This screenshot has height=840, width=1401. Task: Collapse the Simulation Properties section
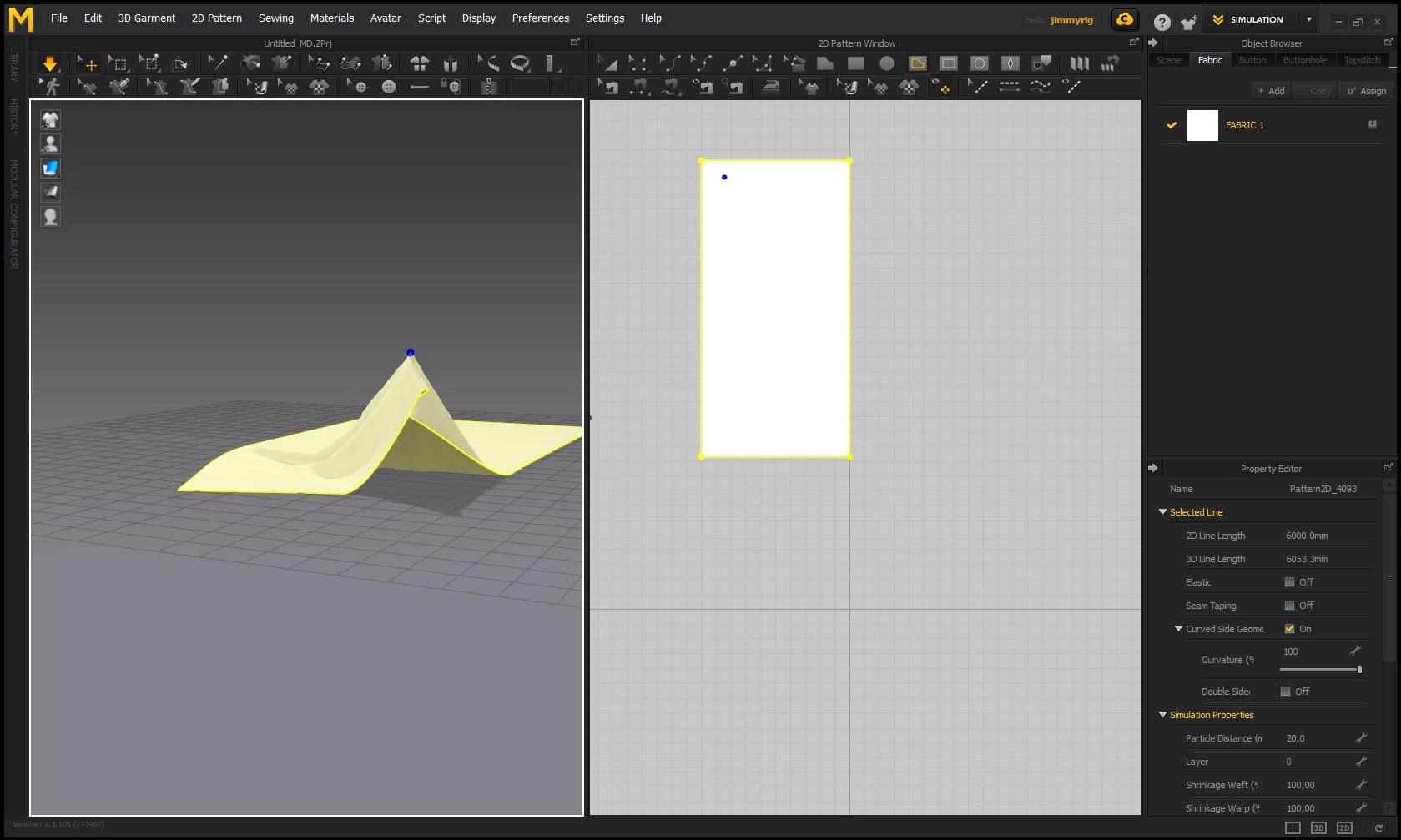click(1162, 715)
